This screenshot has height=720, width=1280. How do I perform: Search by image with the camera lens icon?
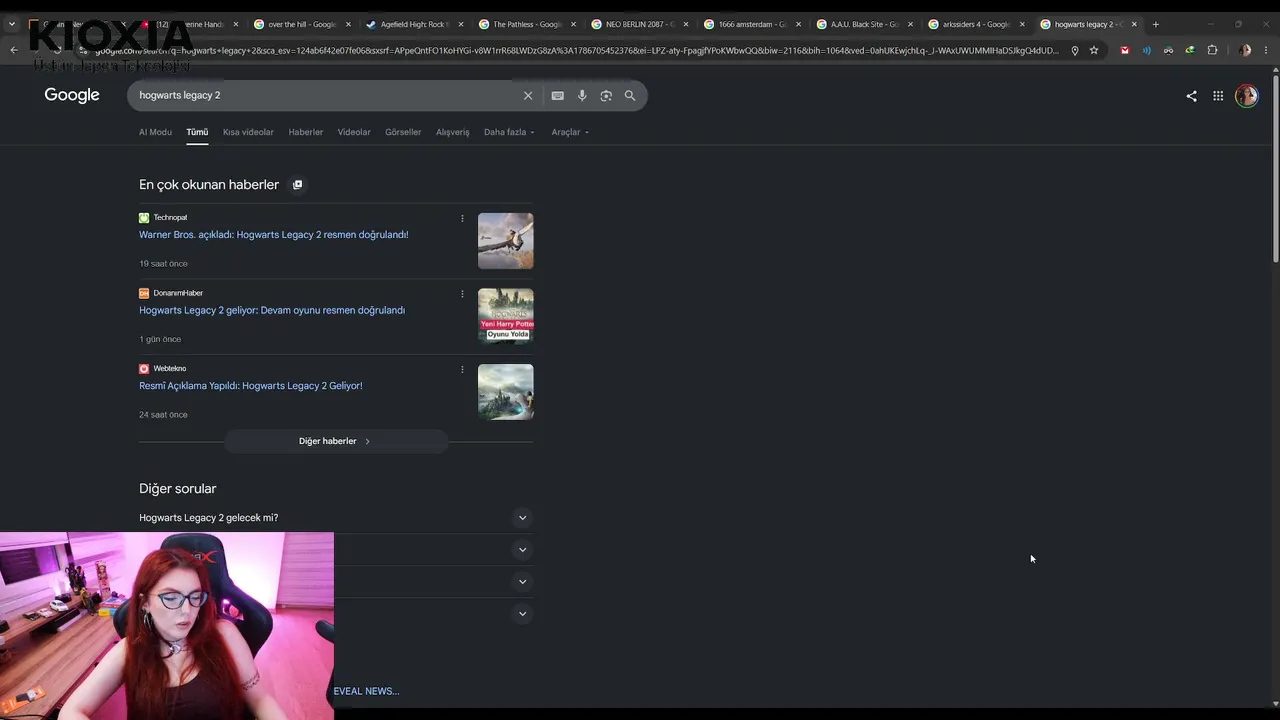606,96
